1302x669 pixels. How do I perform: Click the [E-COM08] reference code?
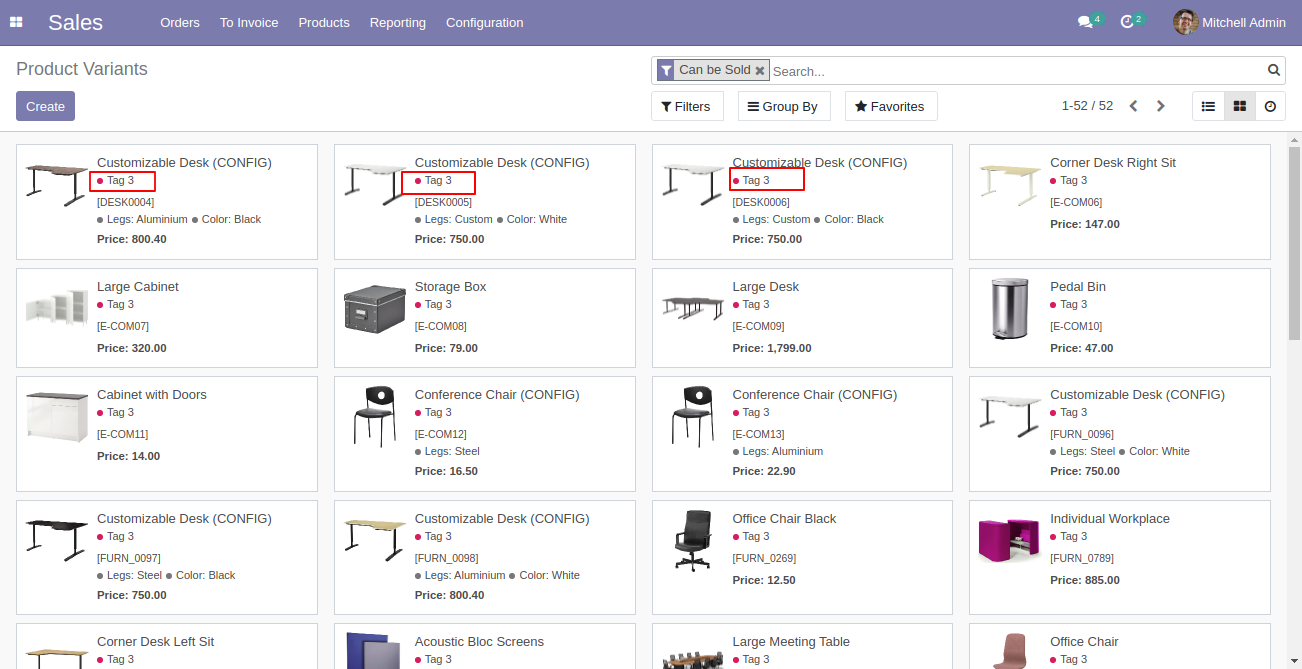[x=441, y=326]
